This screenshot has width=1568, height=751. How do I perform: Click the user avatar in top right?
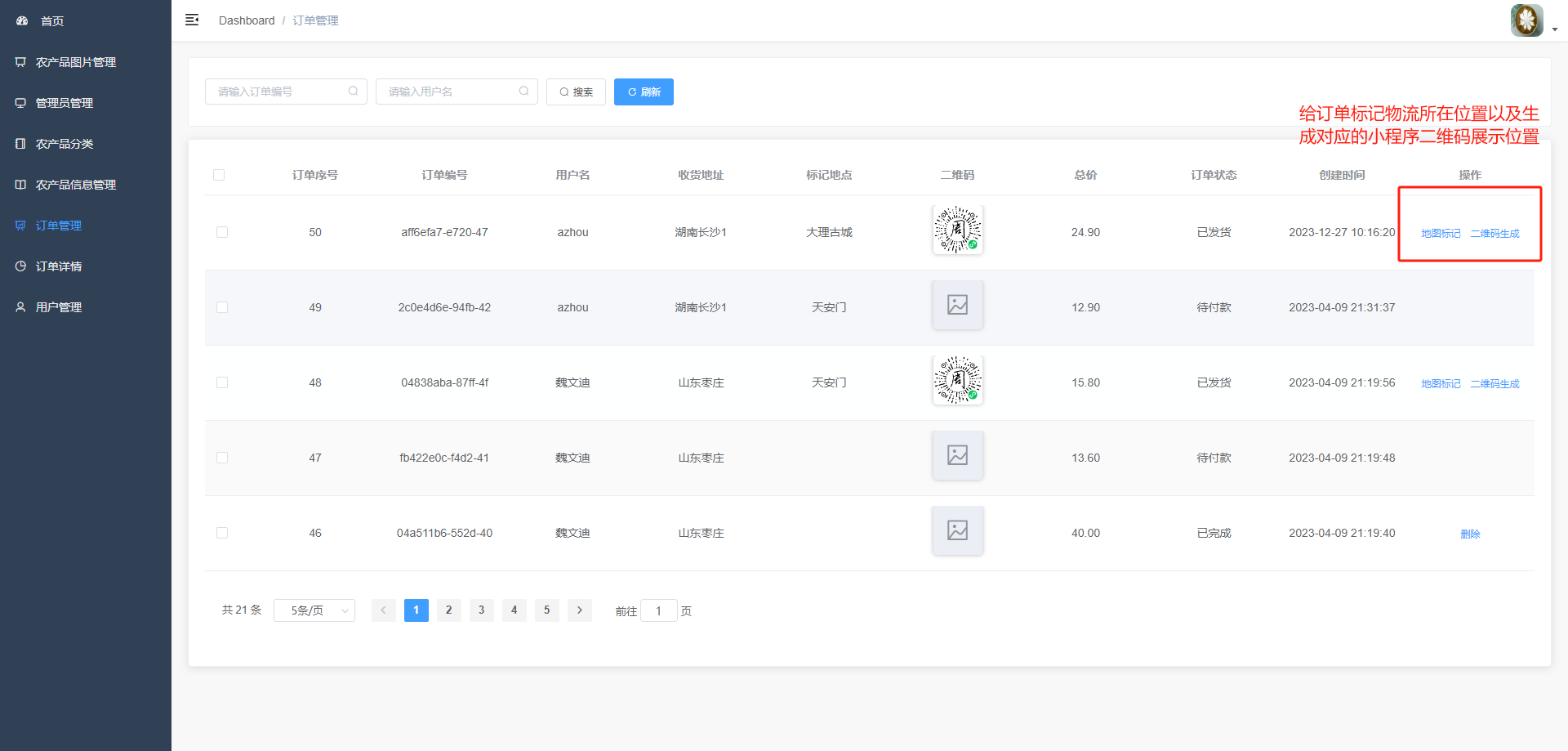(1526, 20)
